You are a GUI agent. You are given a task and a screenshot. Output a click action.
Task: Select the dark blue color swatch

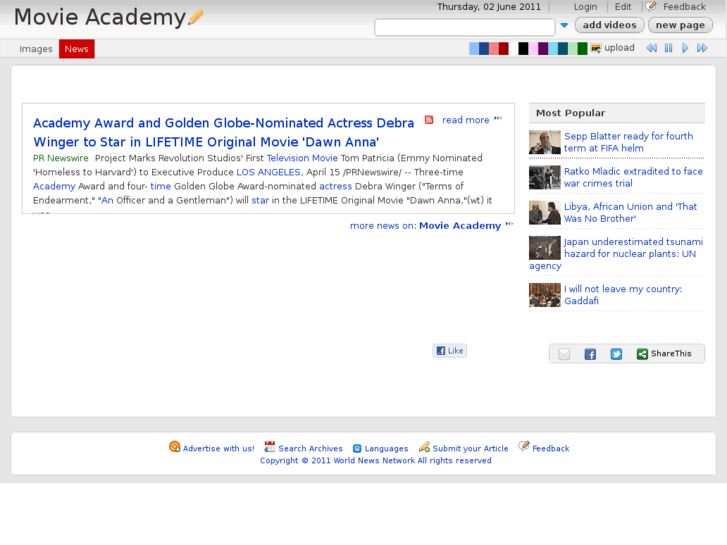tap(484, 49)
